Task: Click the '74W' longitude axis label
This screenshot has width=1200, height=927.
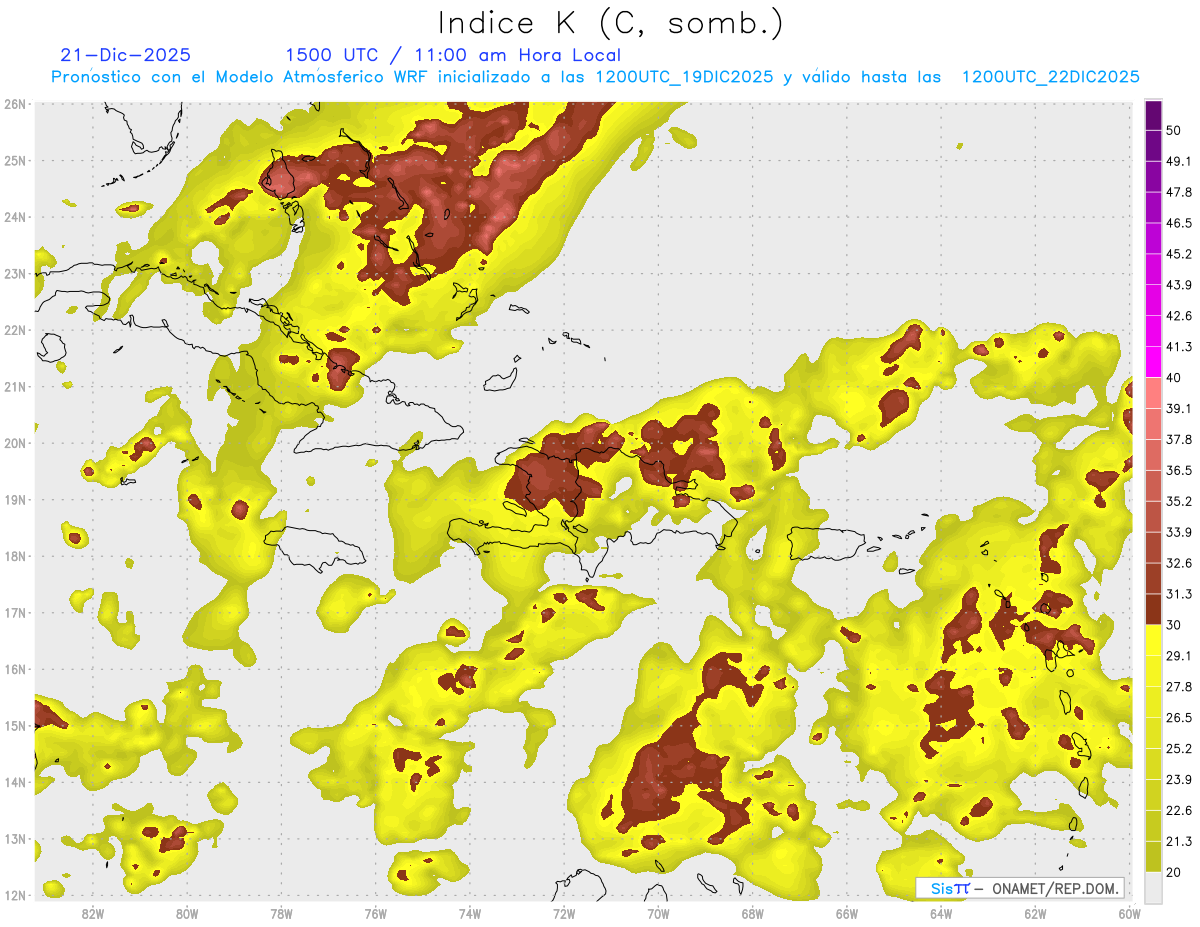Action: point(470,913)
